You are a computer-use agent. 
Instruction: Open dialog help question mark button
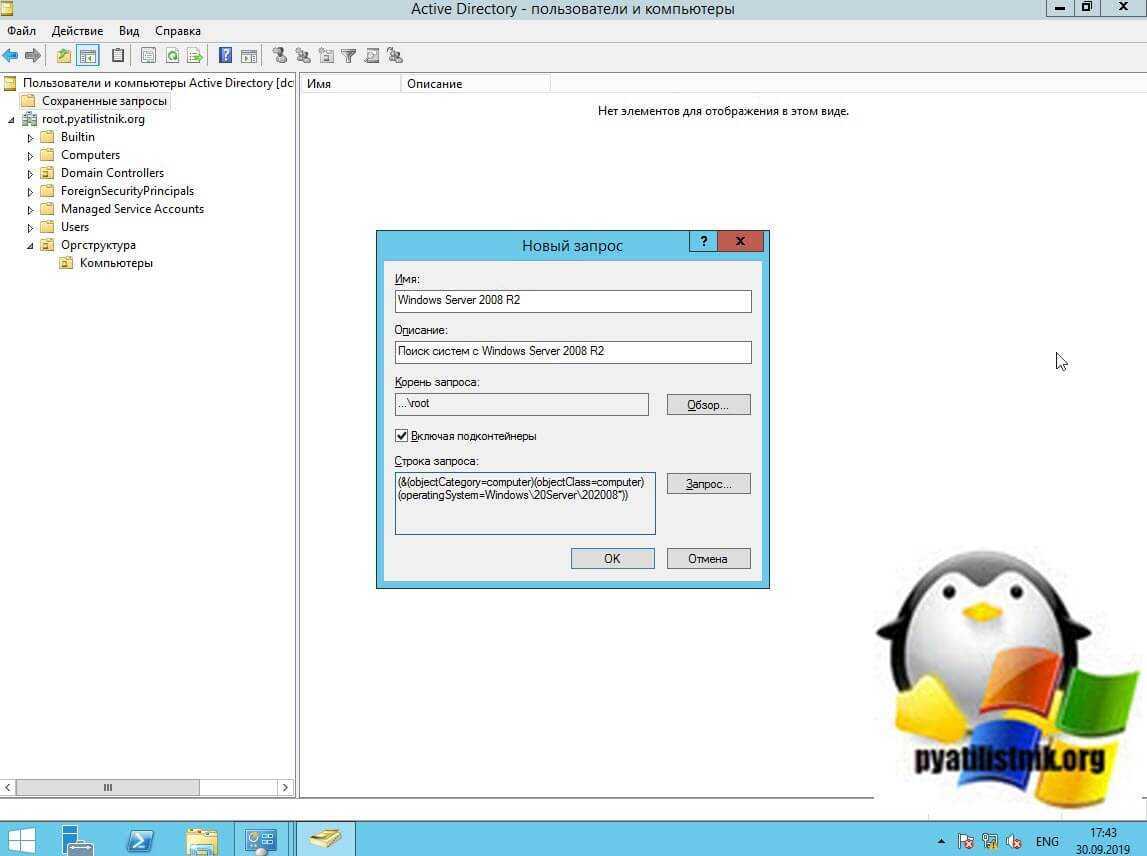pos(703,241)
